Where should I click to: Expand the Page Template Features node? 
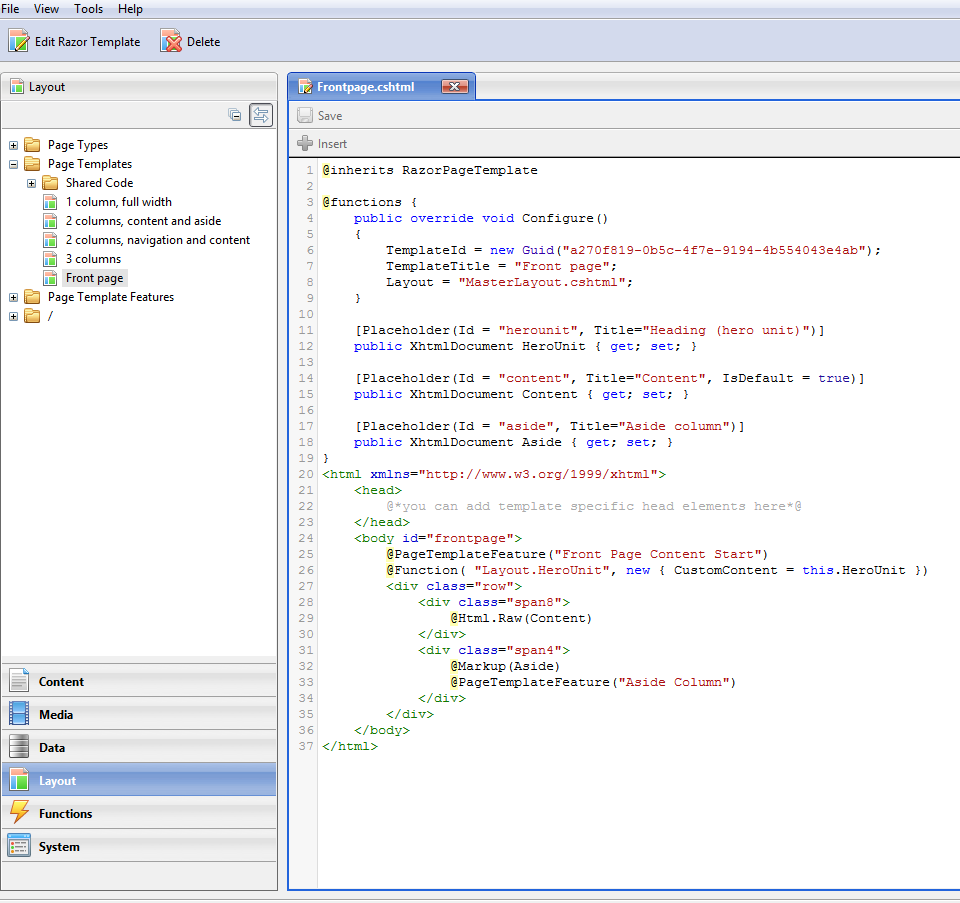coord(12,296)
